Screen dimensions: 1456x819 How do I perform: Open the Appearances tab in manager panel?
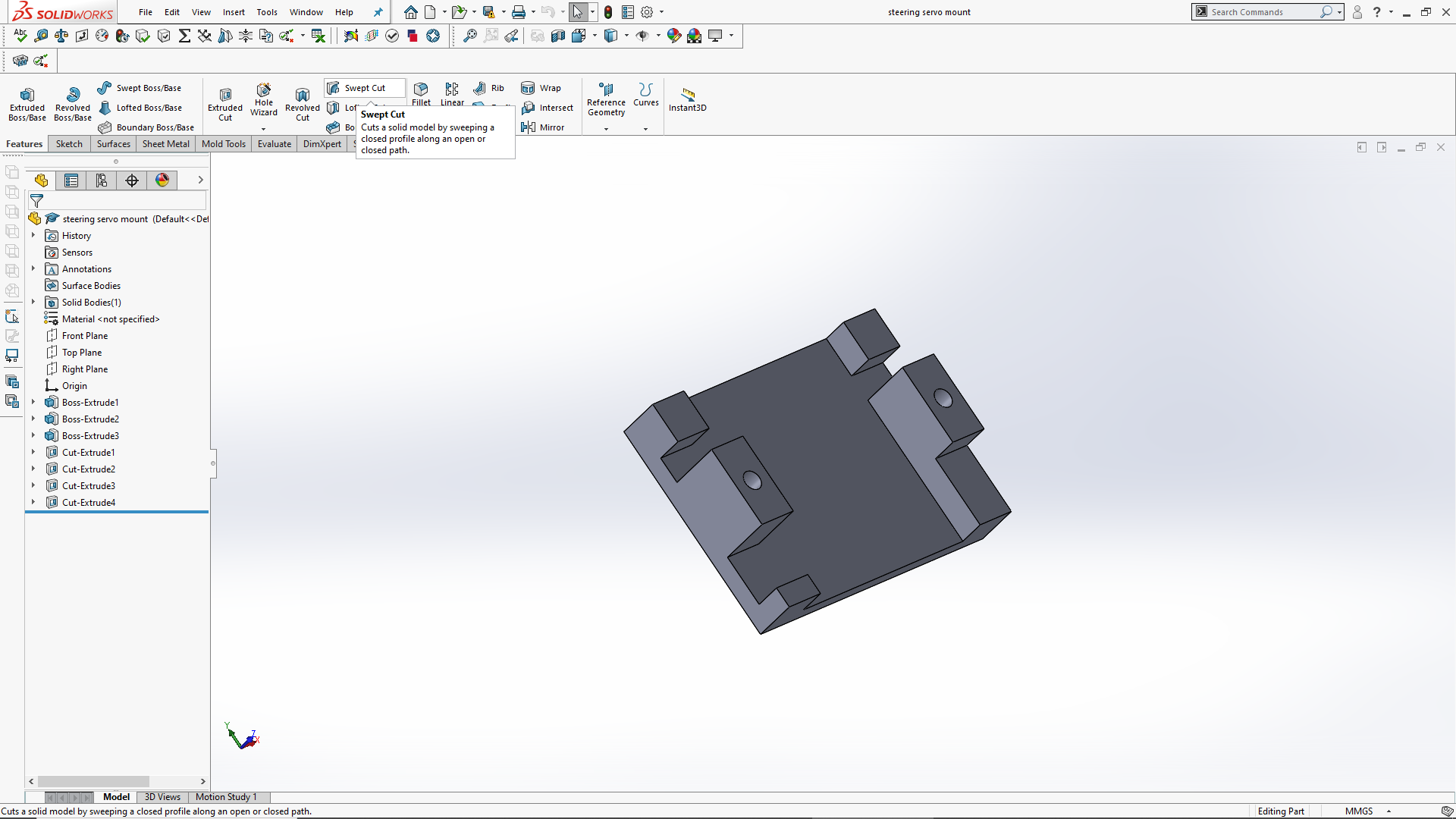(162, 180)
